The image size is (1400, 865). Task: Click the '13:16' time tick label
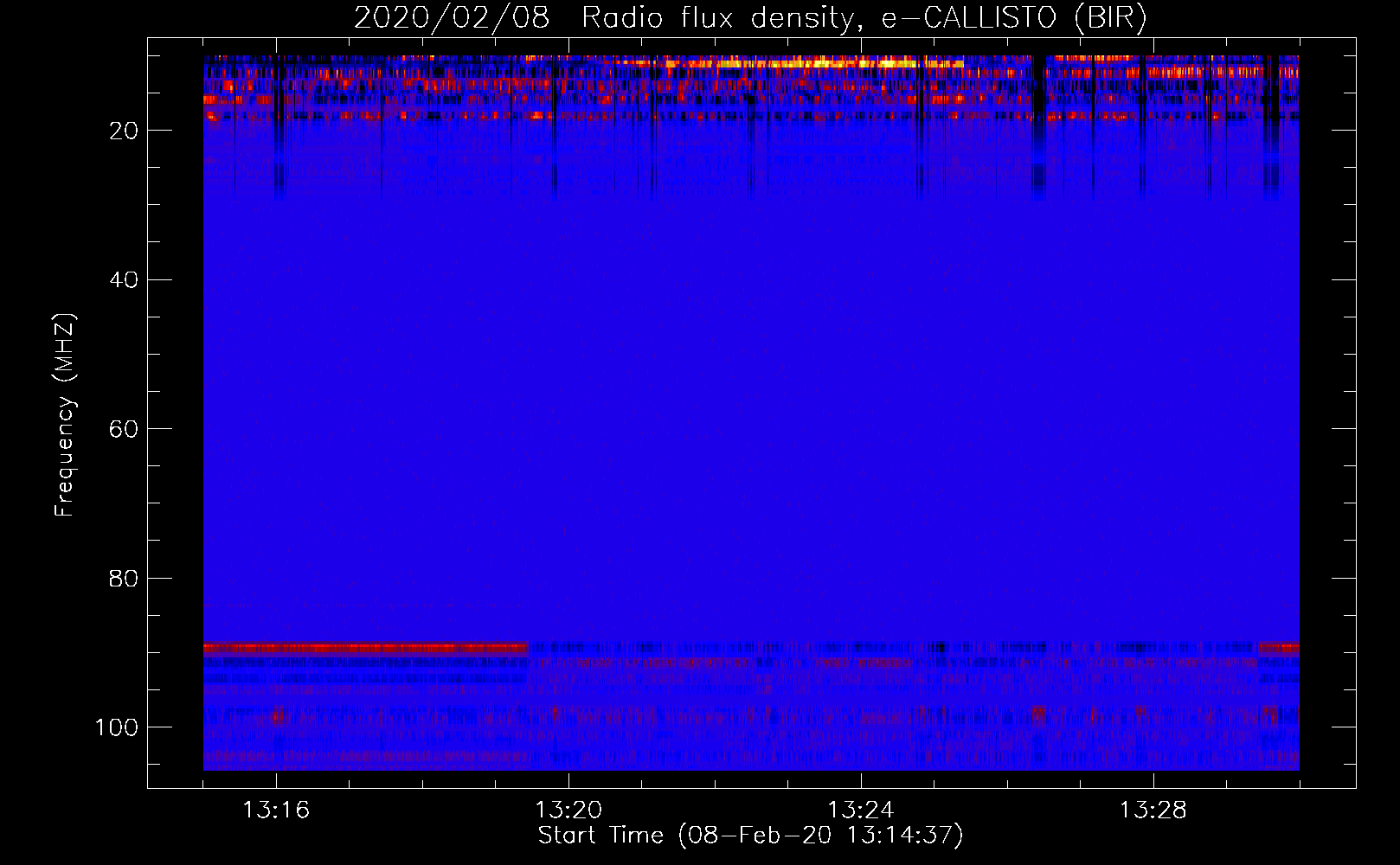276,811
